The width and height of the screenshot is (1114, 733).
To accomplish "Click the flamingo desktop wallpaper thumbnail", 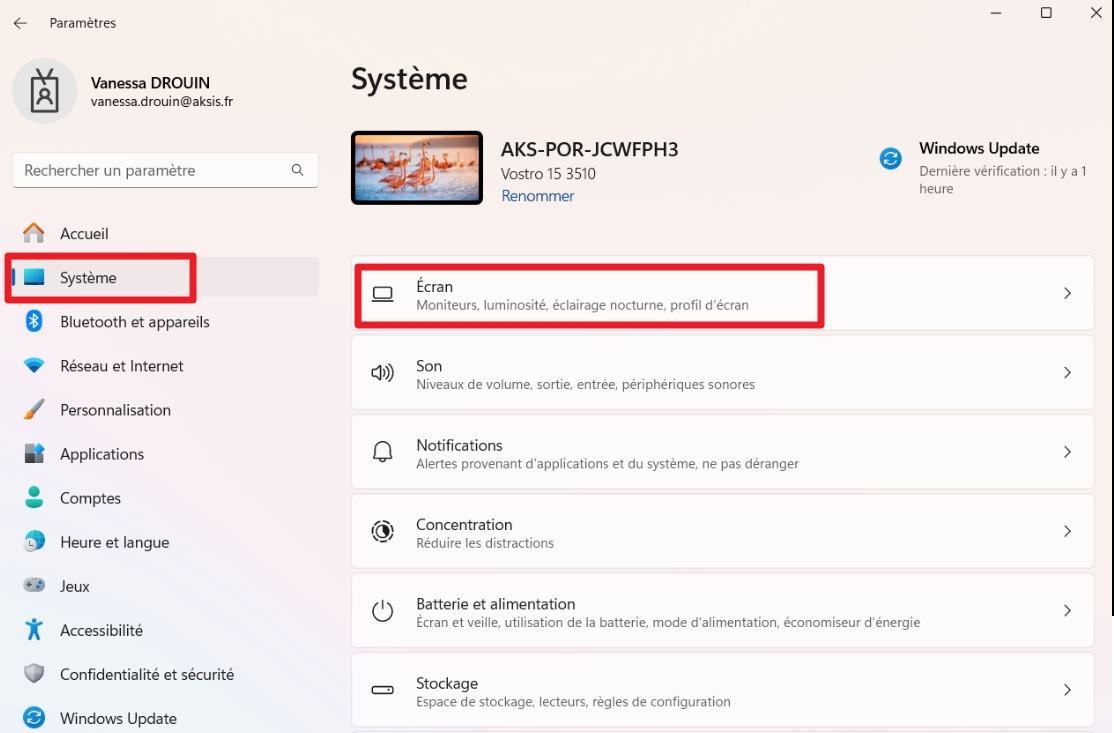I will [417, 168].
